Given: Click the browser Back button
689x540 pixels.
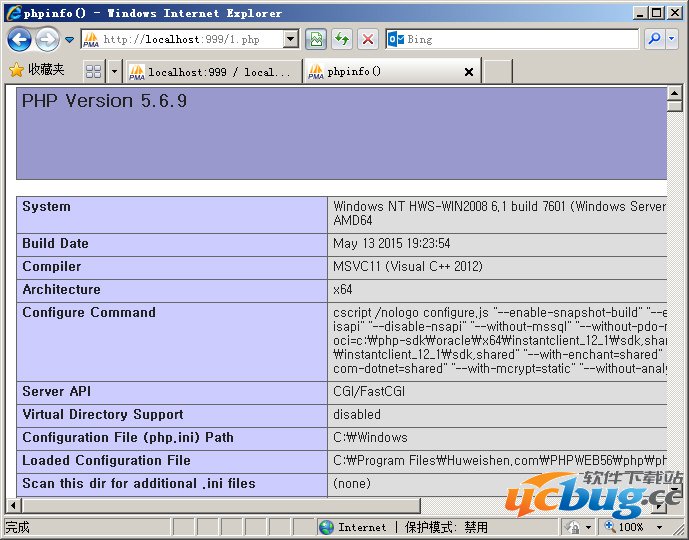Looking at the screenshot, I should coord(19,39).
